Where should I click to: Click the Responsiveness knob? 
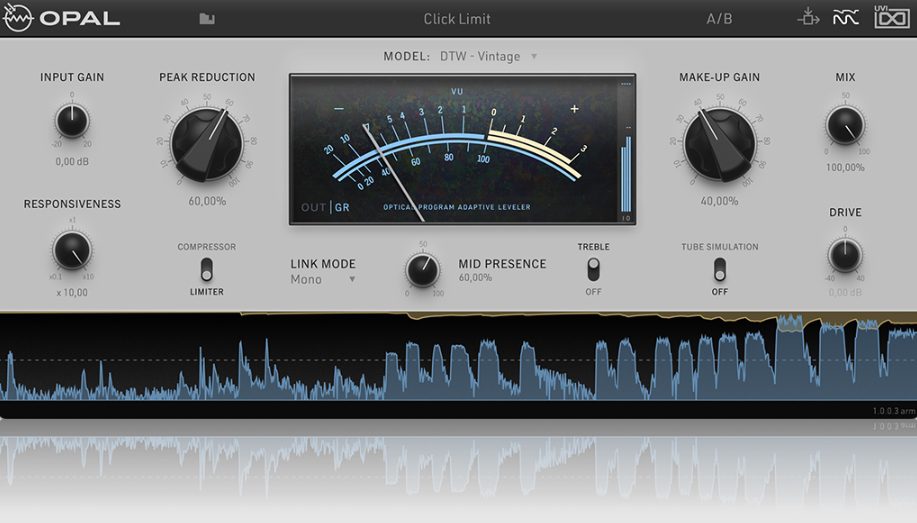pyautogui.click(x=72, y=249)
